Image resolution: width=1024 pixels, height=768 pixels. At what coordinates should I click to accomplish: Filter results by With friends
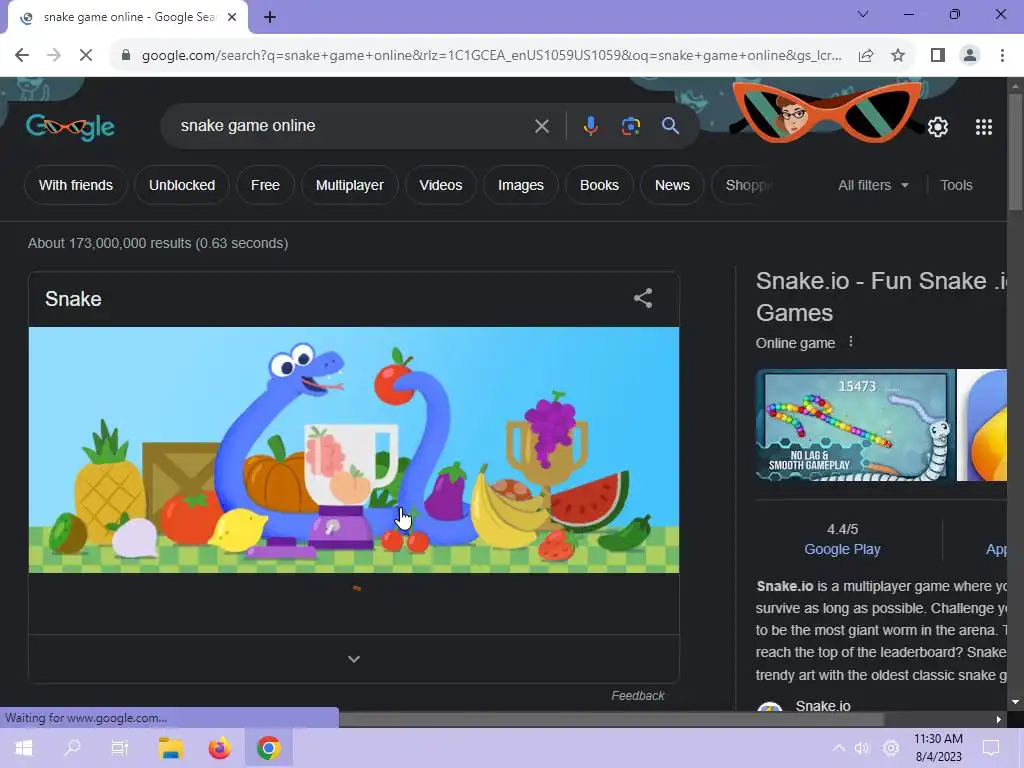(76, 185)
